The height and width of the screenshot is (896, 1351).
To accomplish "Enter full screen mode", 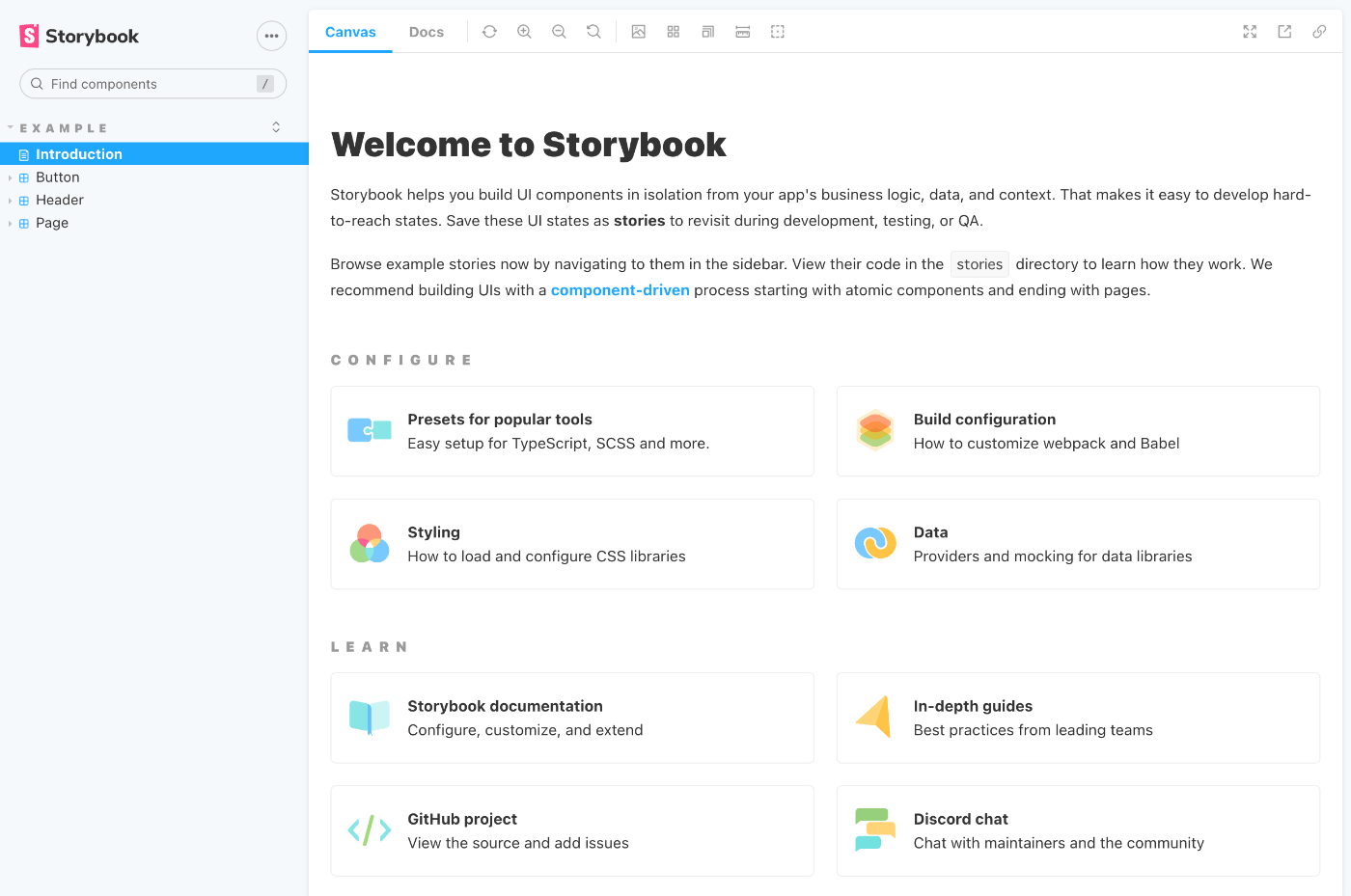I will pos(1250,32).
